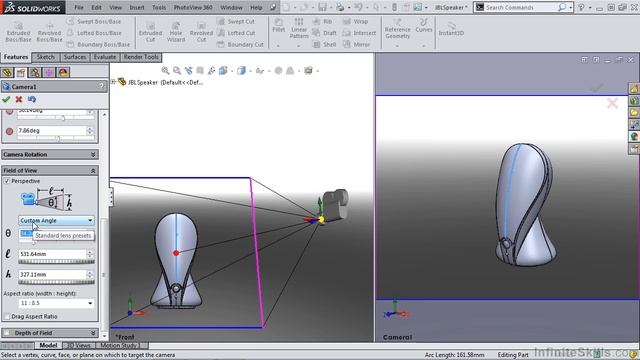Open the Curves tool
Image resolution: width=640 pixels, height=360 pixels.
[x=424, y=25]
